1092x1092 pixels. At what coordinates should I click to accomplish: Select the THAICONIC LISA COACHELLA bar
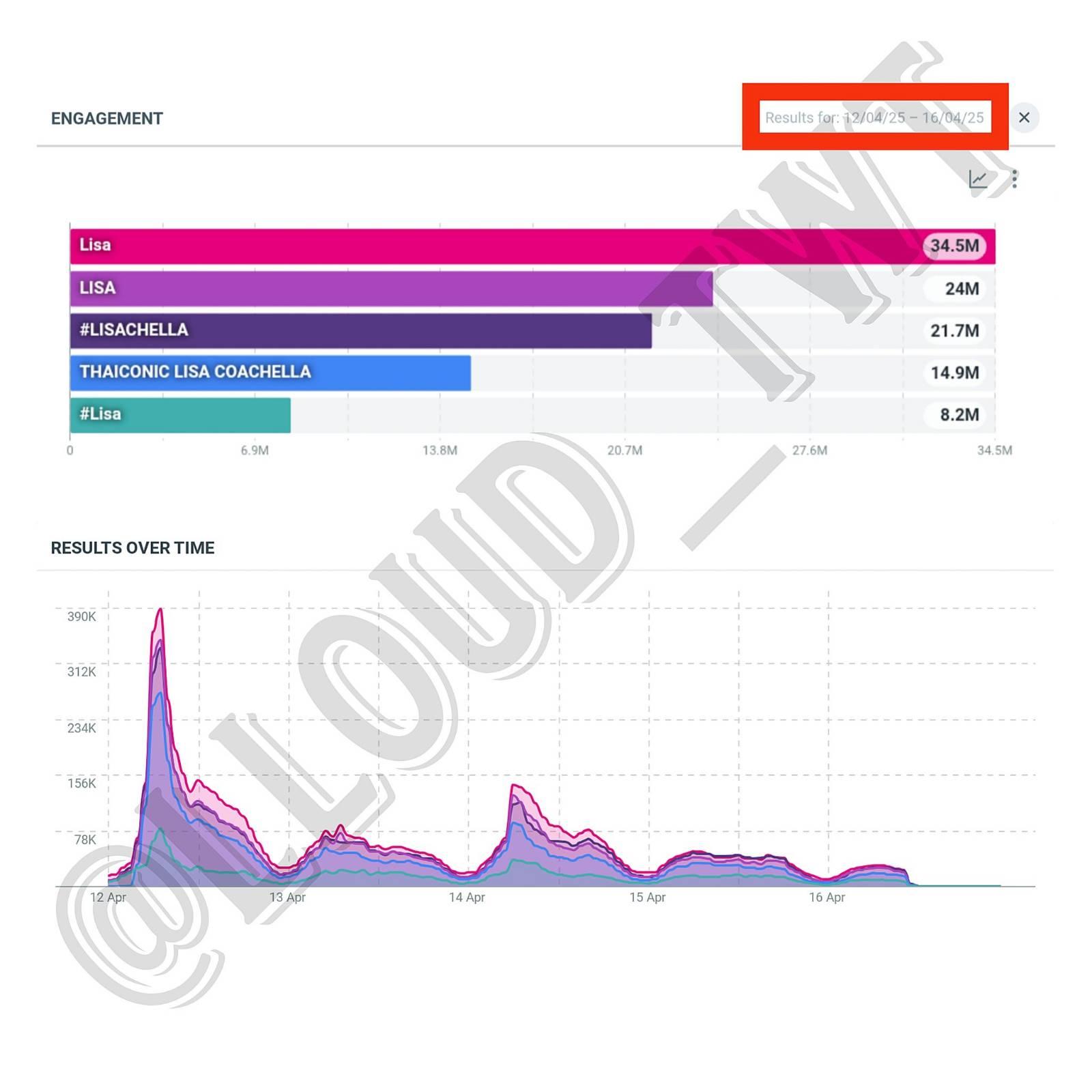(x=270, y=373)
